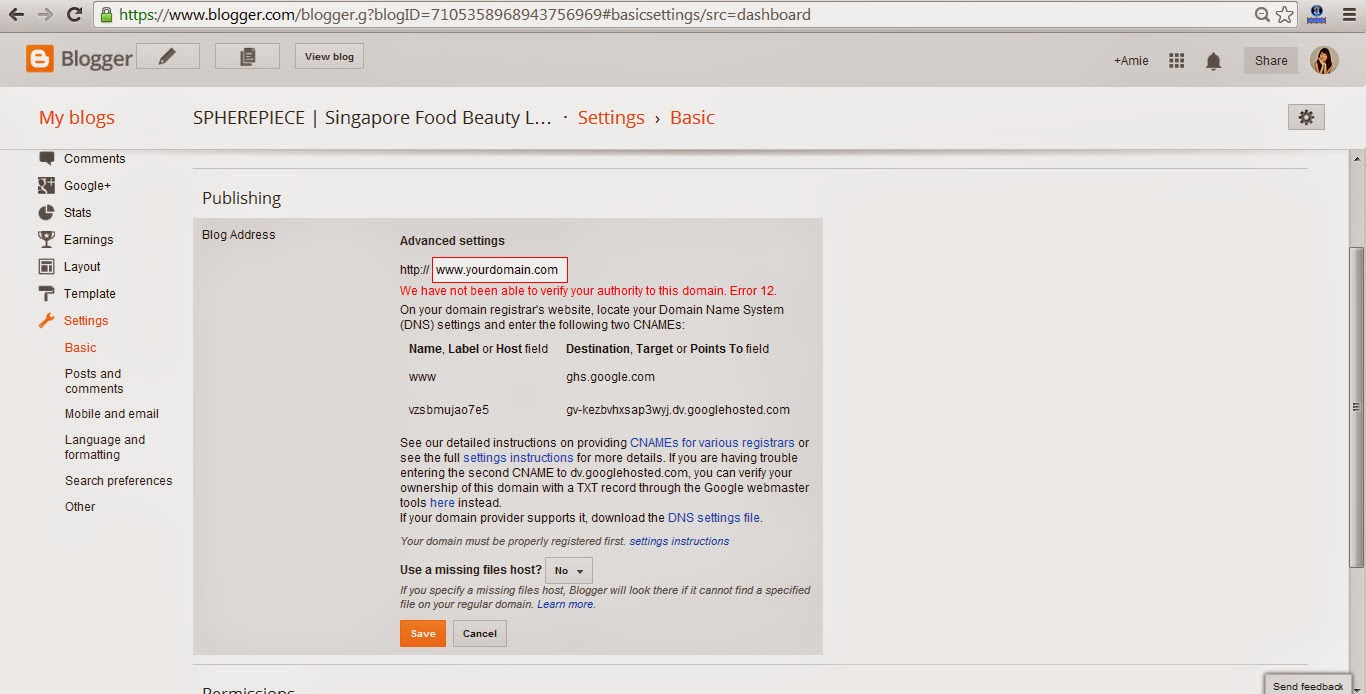This screenshot has height=694, width=1366.
Task: Click the Settings breadcrumb link
Action: [x=611, y=117]
